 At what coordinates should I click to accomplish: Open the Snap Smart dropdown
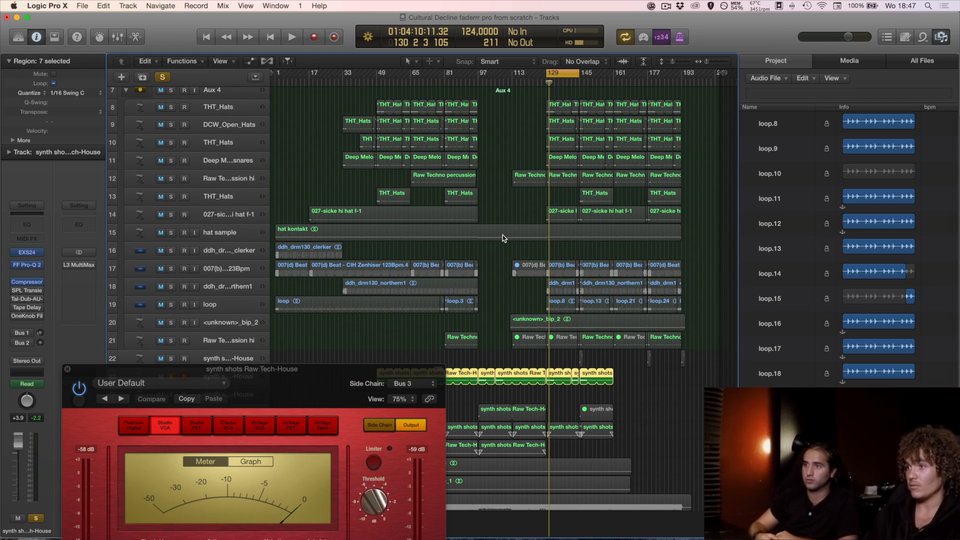click(508, 62)
